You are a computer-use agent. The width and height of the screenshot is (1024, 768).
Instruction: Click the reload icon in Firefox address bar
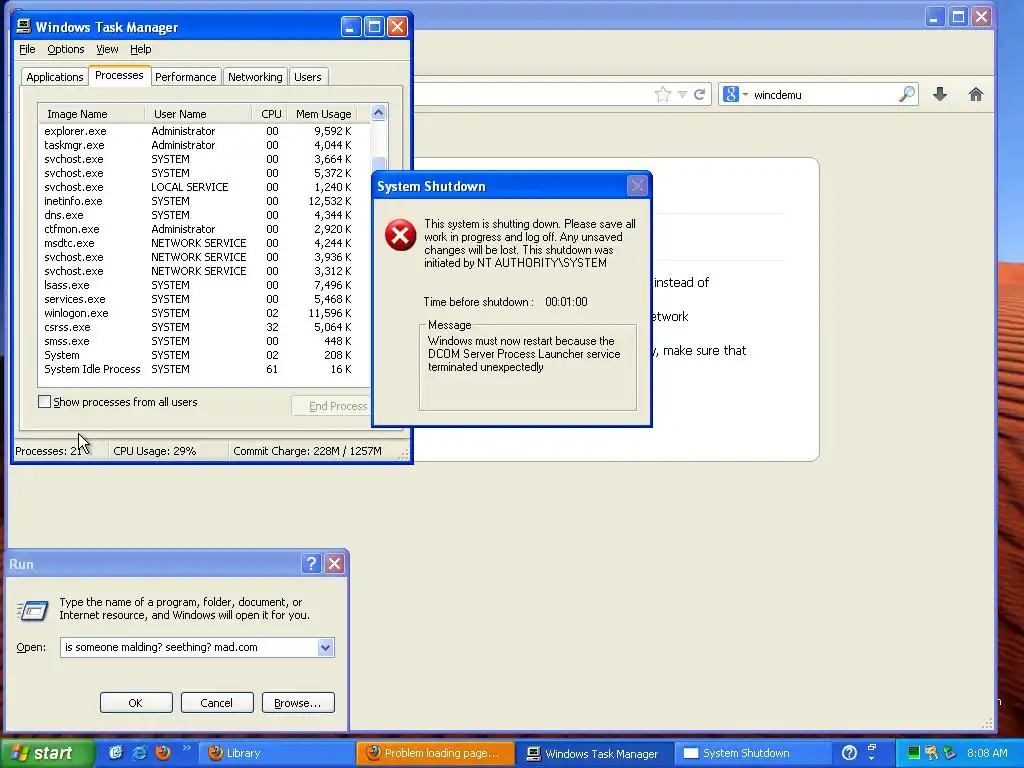(699, 95)
